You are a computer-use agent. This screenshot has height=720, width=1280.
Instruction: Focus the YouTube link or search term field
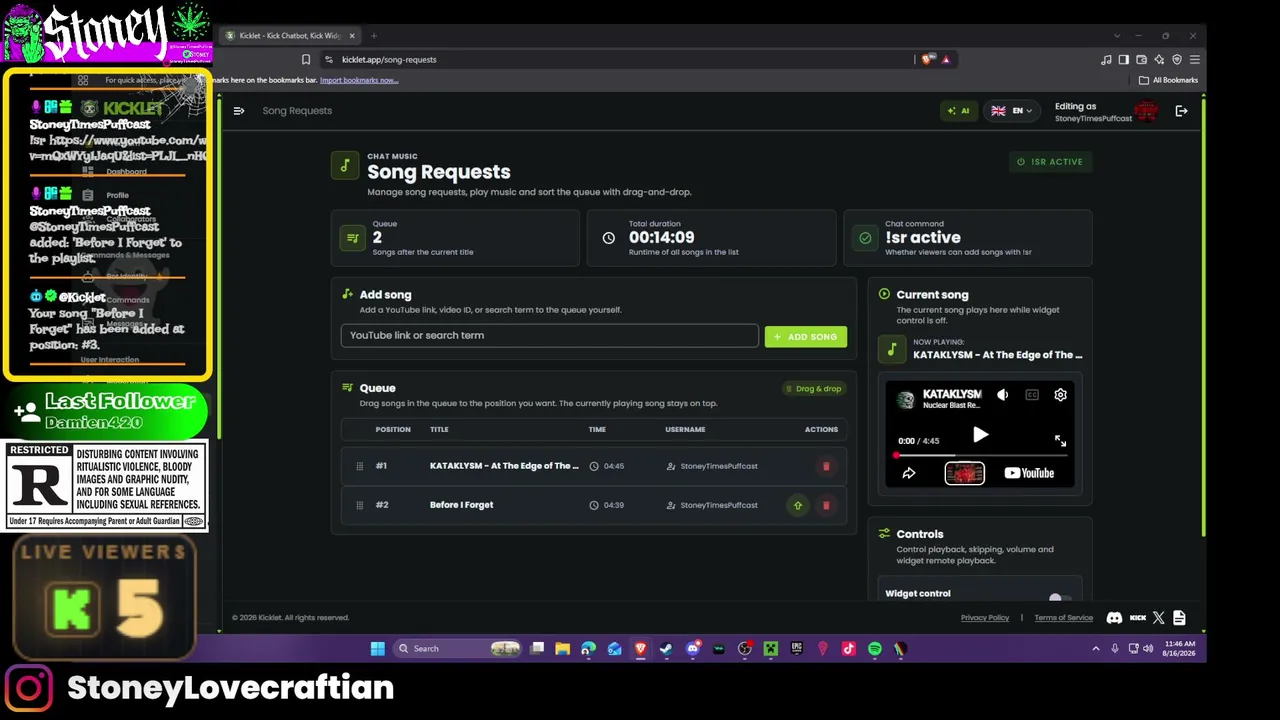[550, 336]
